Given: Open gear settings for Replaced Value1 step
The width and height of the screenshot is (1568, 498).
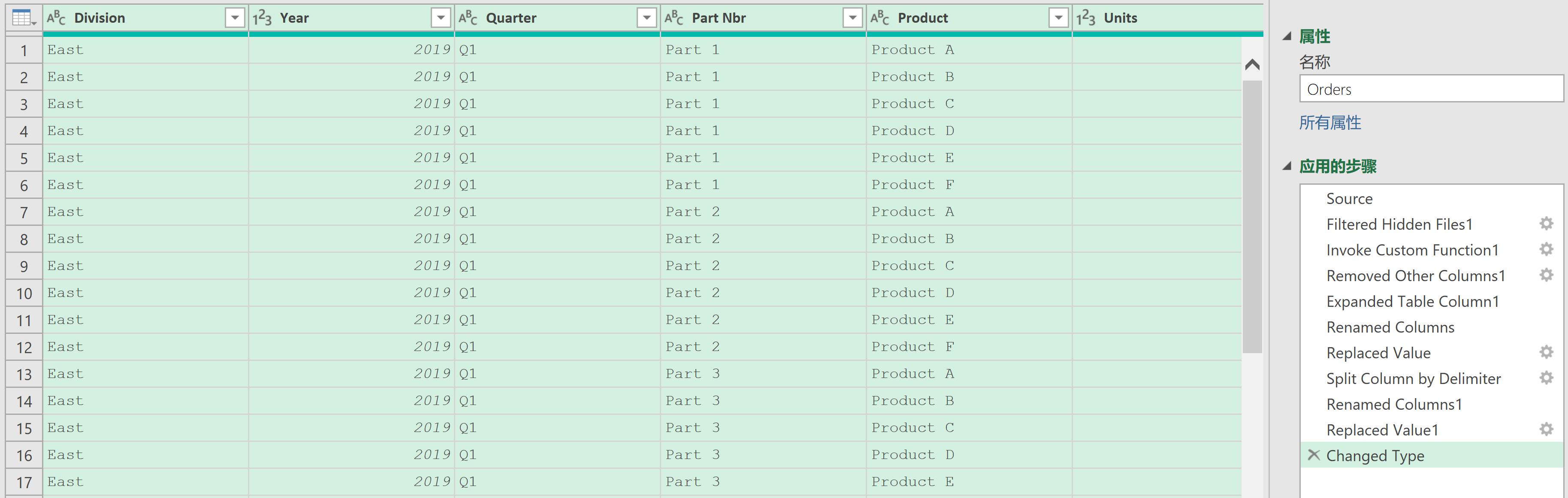Looking at the screenshot, I should pos(1546,429).
